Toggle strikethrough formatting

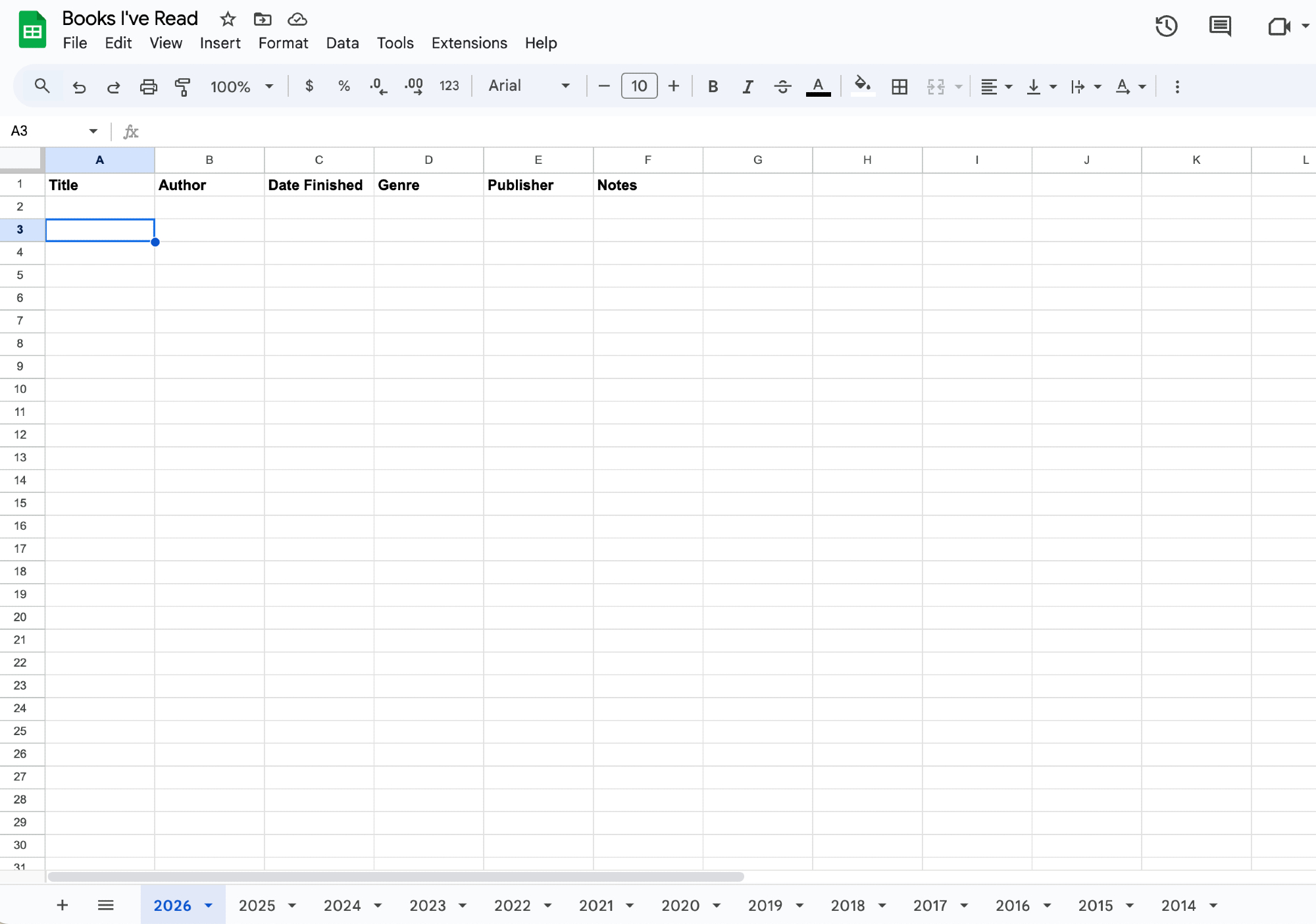tap(782, 86)
